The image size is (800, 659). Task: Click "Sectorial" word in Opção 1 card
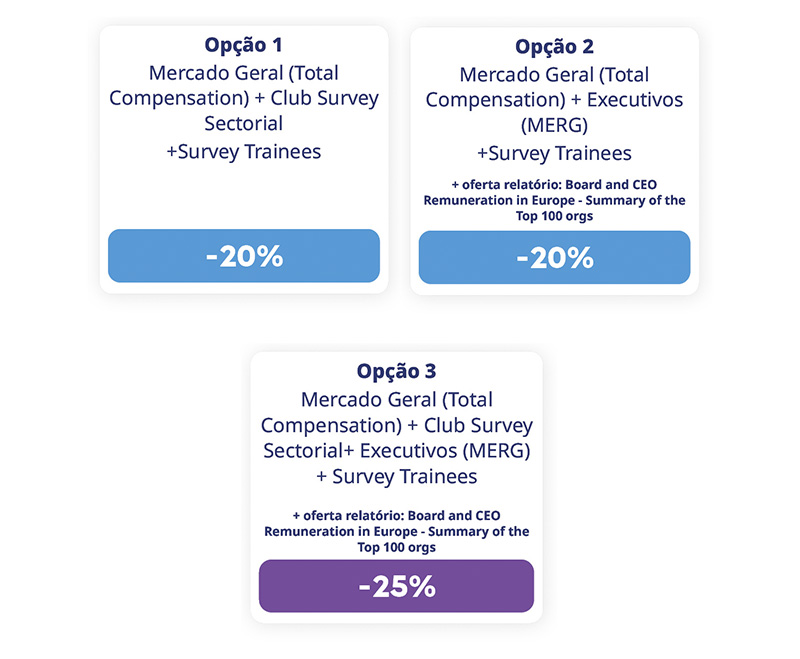(x=244, y=124)
